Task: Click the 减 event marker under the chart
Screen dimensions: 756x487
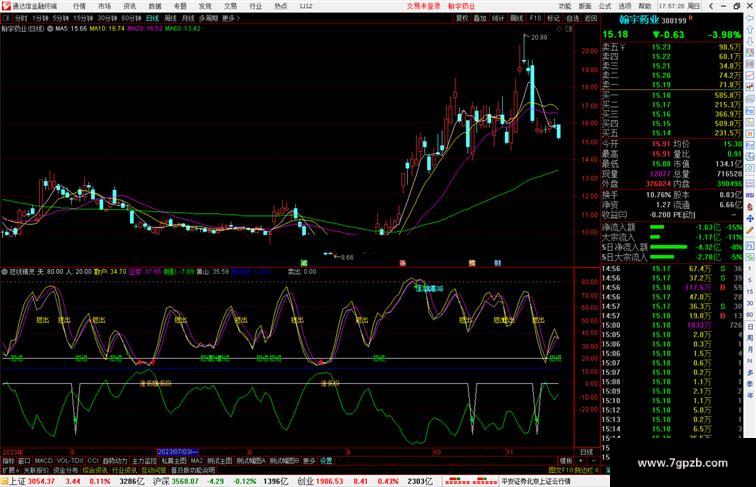Action: point(304,263)
